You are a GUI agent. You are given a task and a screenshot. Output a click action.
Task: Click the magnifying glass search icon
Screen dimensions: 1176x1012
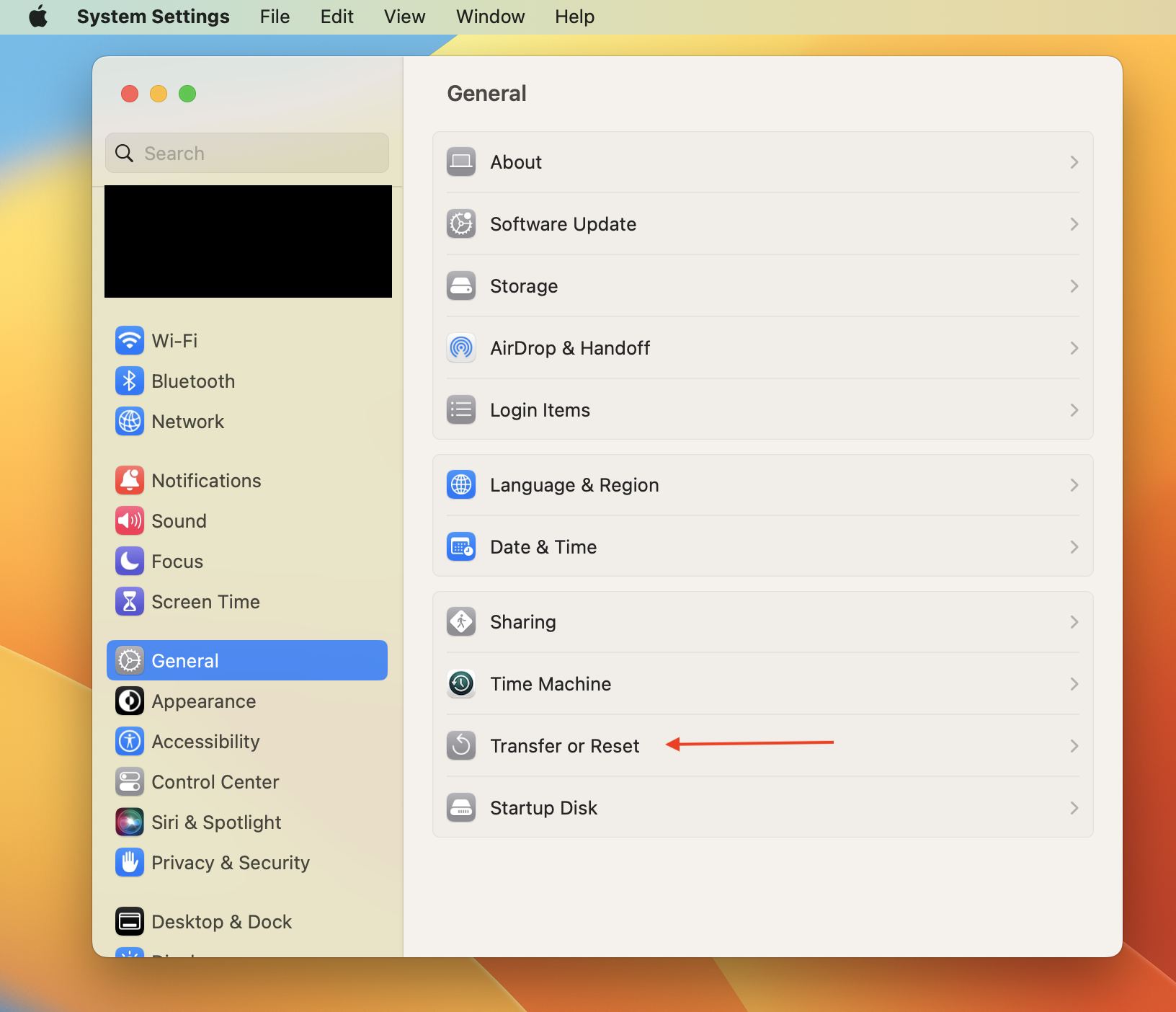[125, 153]
